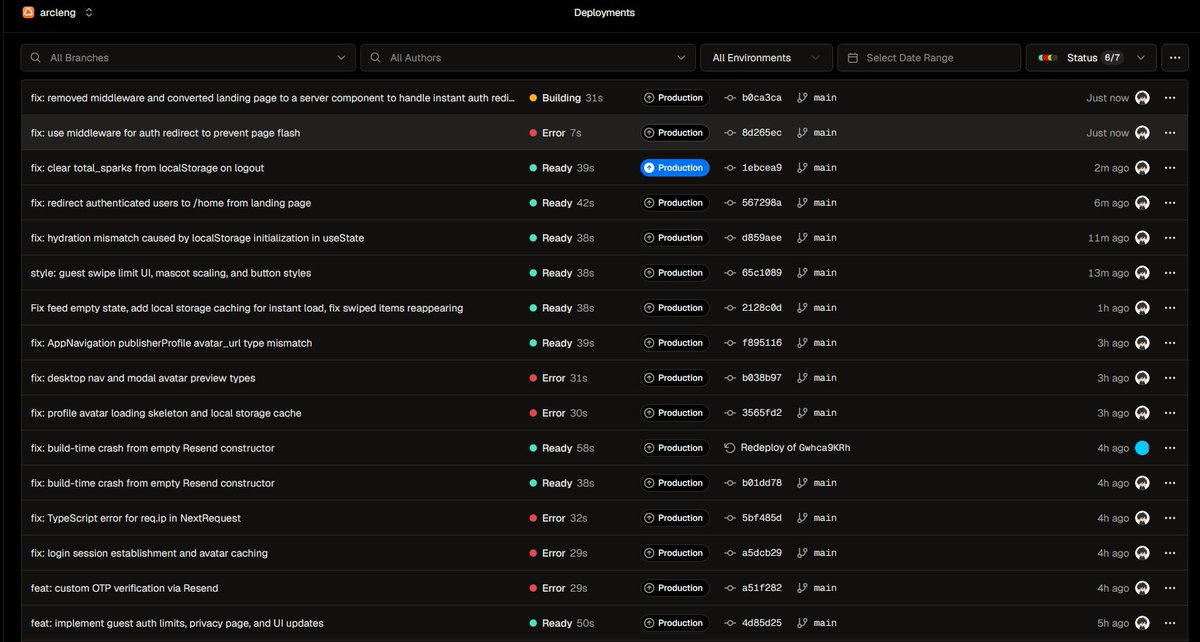Image resolution: width=1200 pixels, height=642 pixels.
Task: Click the redeploy arrow icon beside Gwhca9KRh
Action: point(730,448)
